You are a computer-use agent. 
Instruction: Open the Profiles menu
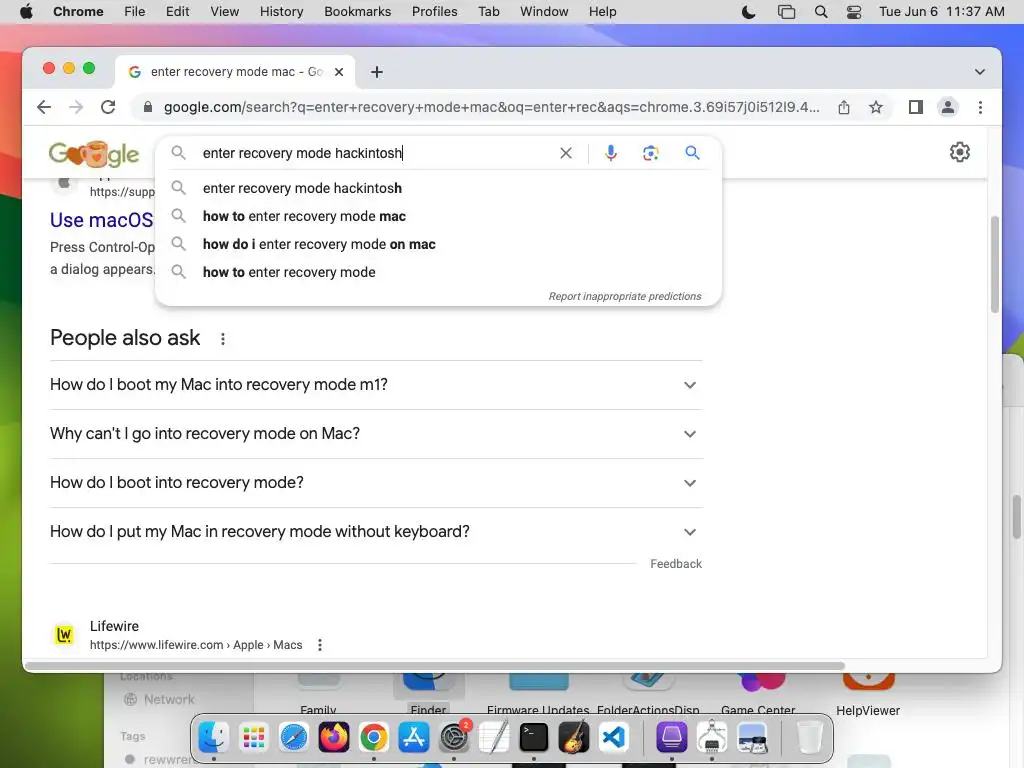[434, 12]
